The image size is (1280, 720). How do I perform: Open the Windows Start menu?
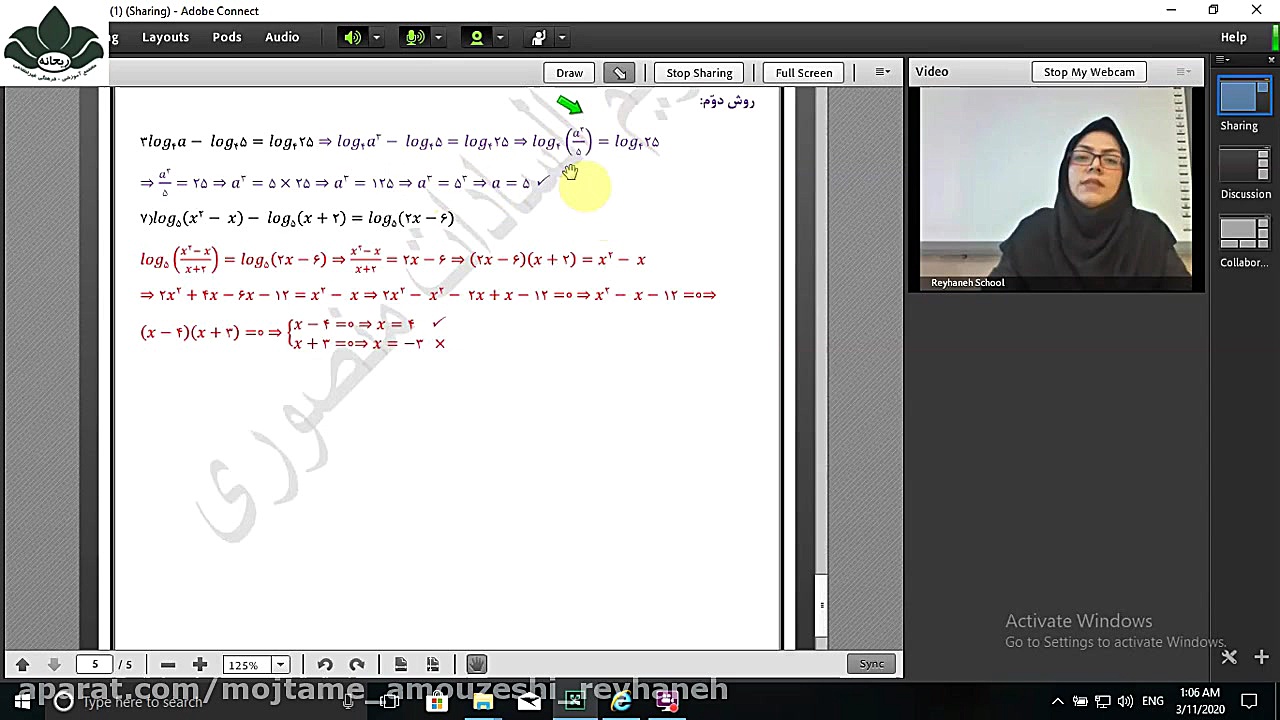point(22,702)
